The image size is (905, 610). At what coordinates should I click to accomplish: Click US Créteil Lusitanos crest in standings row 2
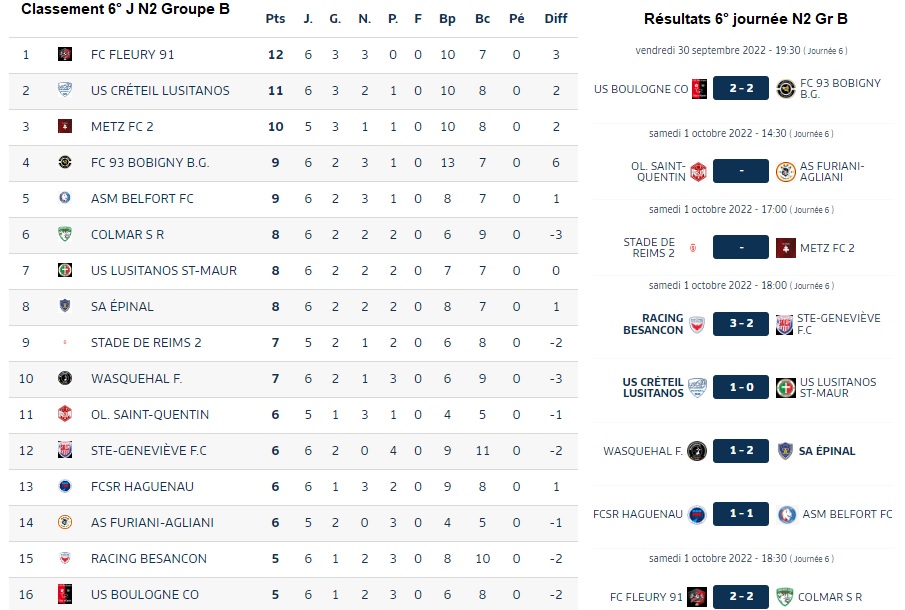tap(65, 90)
